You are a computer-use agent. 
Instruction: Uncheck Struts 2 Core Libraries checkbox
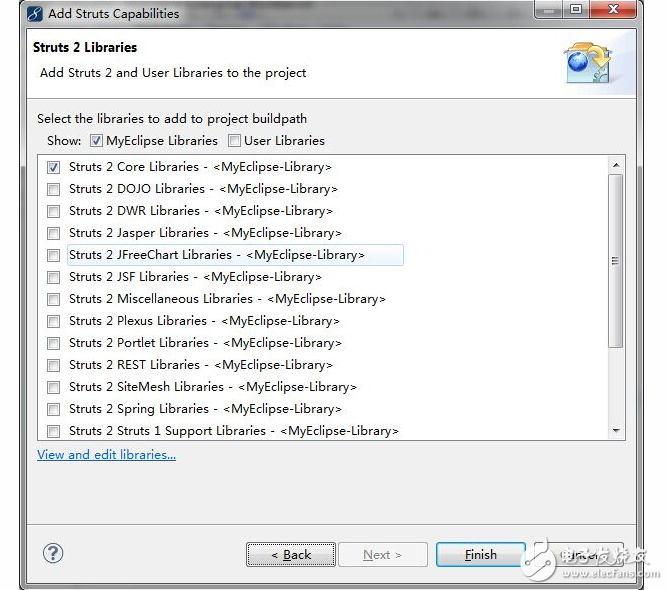(53, 167)
